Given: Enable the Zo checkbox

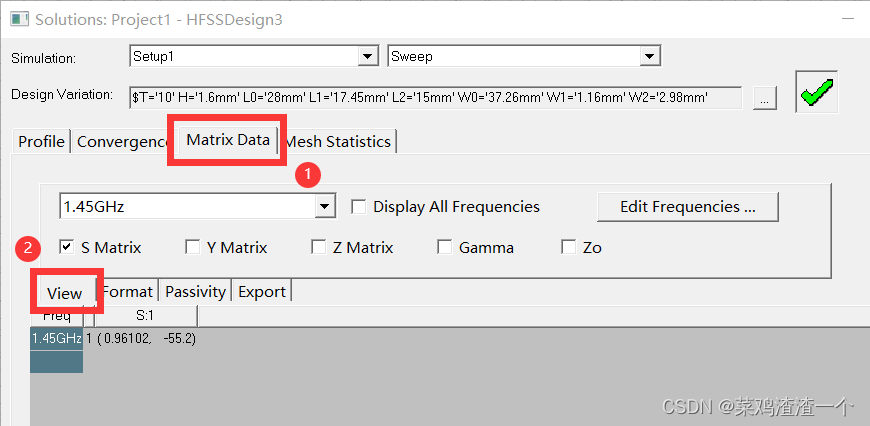Looking at the screenshot, I should 569,247.
